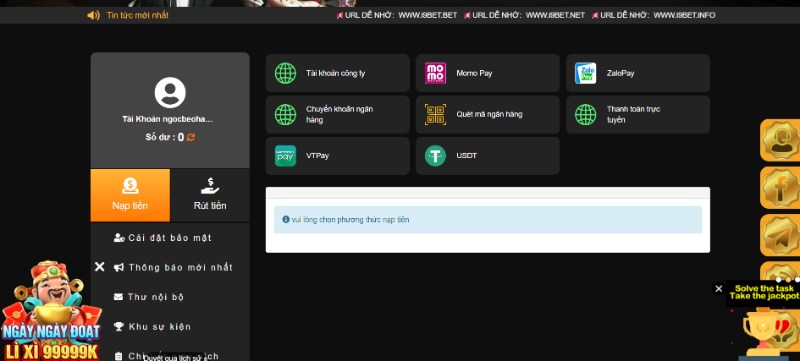Viewport: 800px width, 361px height.
Task: Close the Lì Xì promotion popup
Action: click(x=100, y=267)
